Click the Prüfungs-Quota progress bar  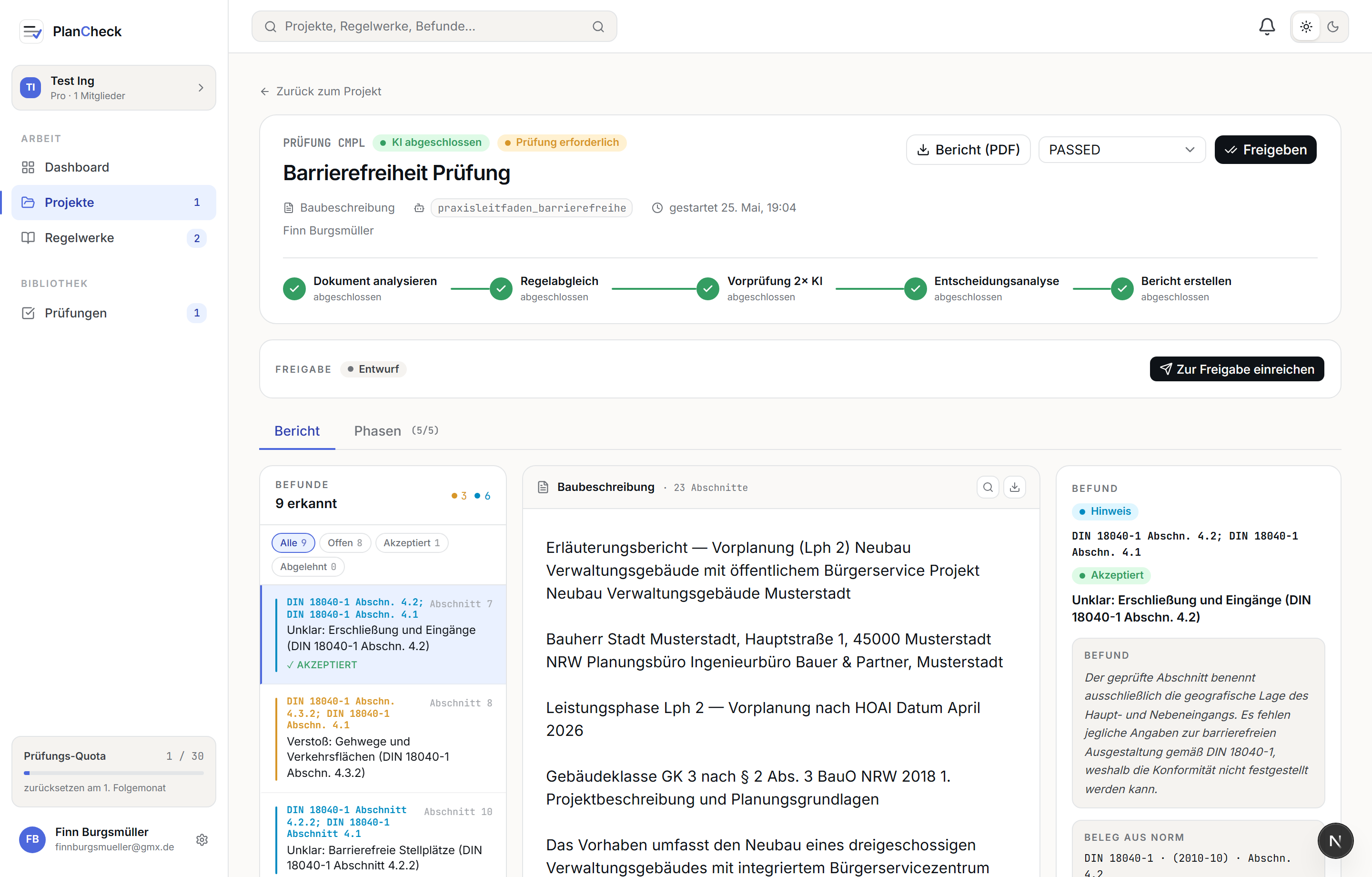pyautogui.click(x=113, y=773)
